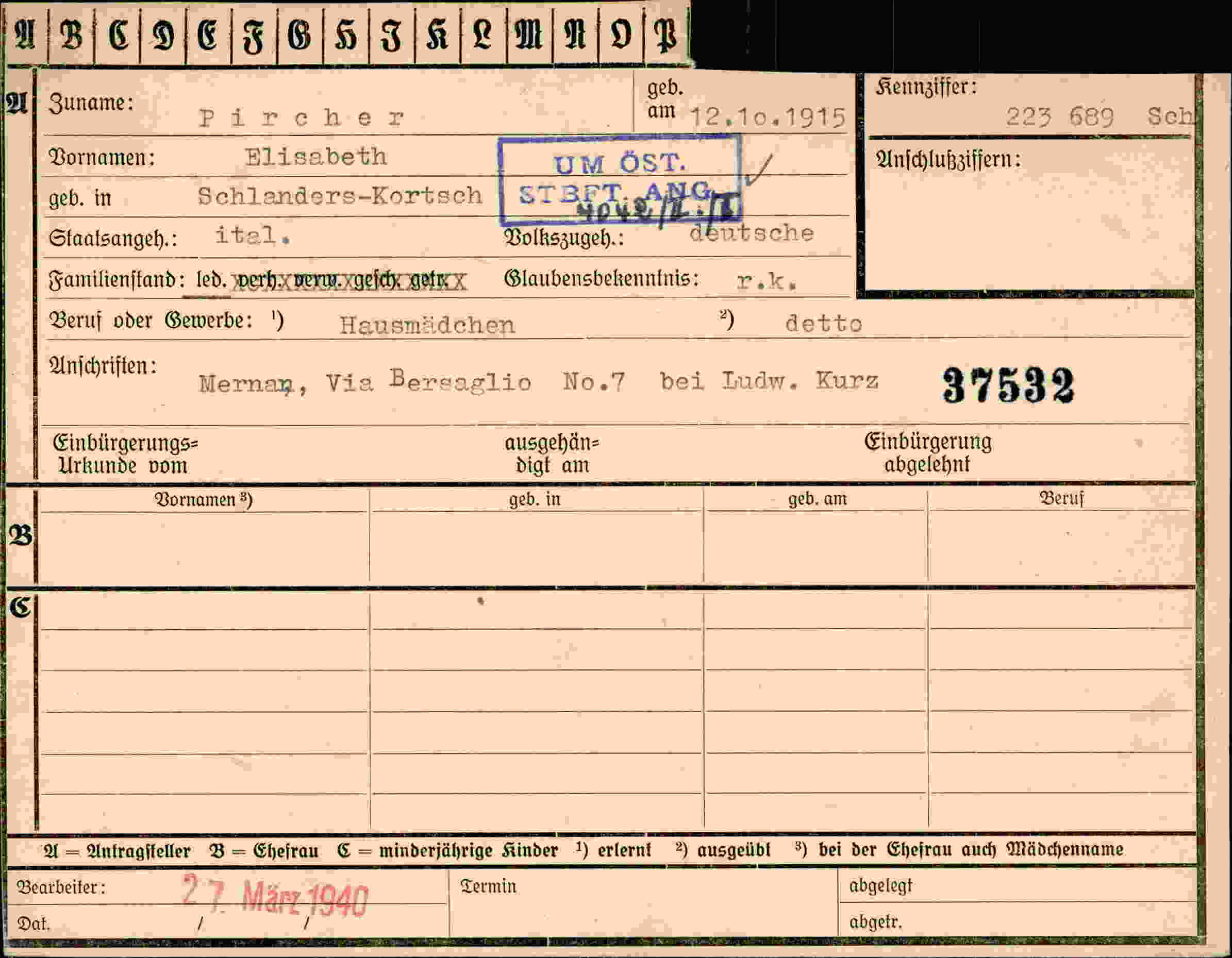Click the 'Familienstand:' label
The image size is (1232, 958).
117,280
